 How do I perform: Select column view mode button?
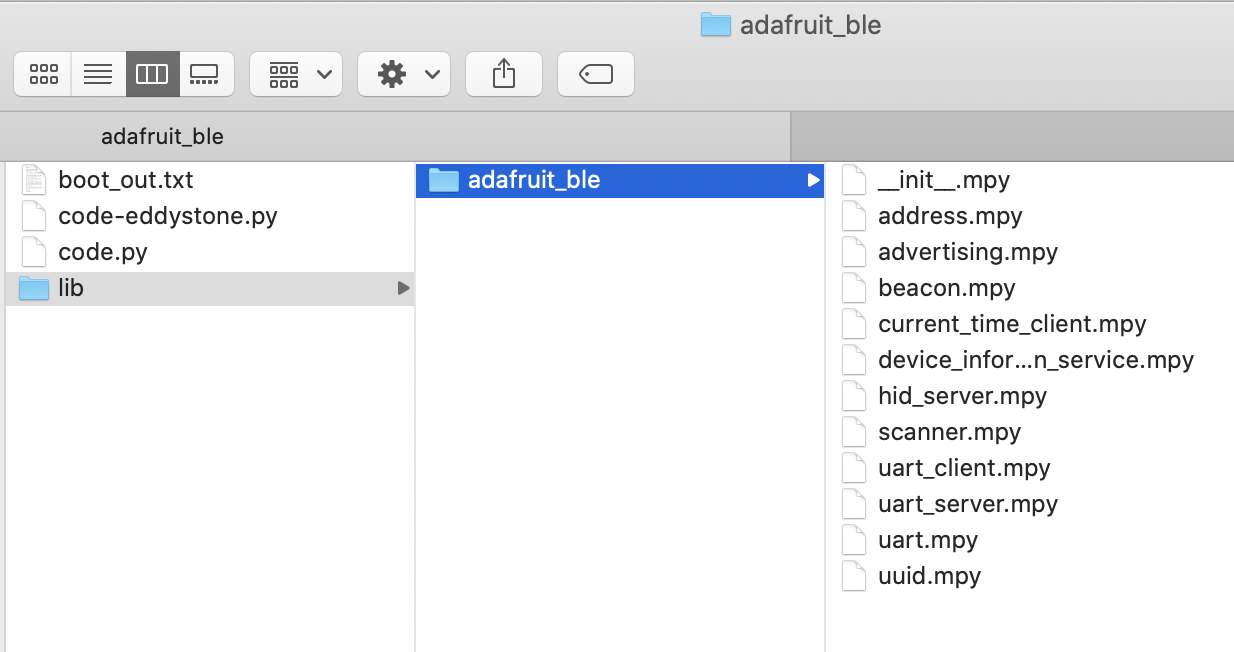[x=152, y=74]
